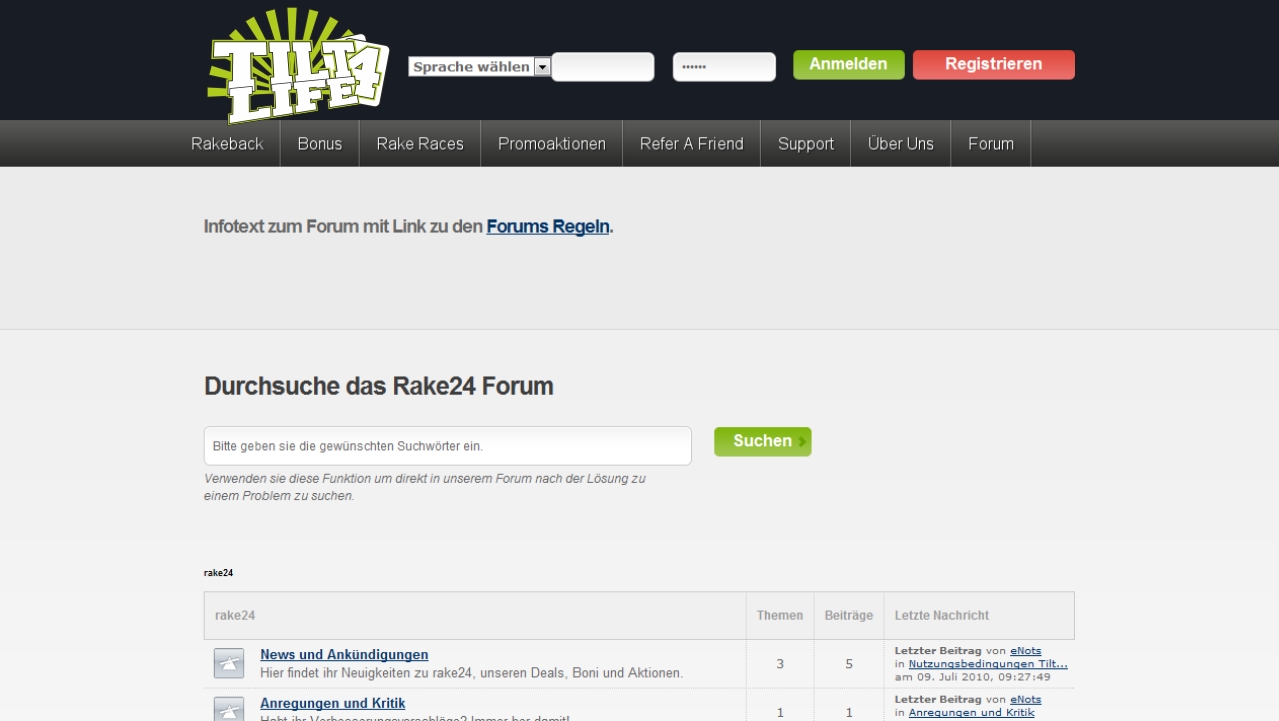The height and width of the screenshot is (721, 1279).
Task: Open the Bonus menu item
Action: [320, 144]
